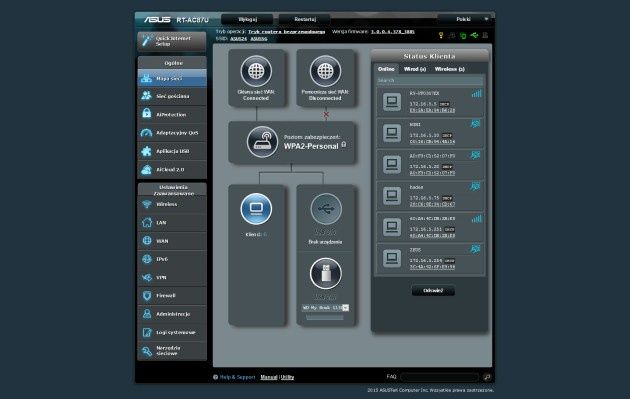Image resolution: width=630 pixels, height=399 pixels.
Task: Click the WAN globe icon in sidebar
Action: tap(147, 240)
